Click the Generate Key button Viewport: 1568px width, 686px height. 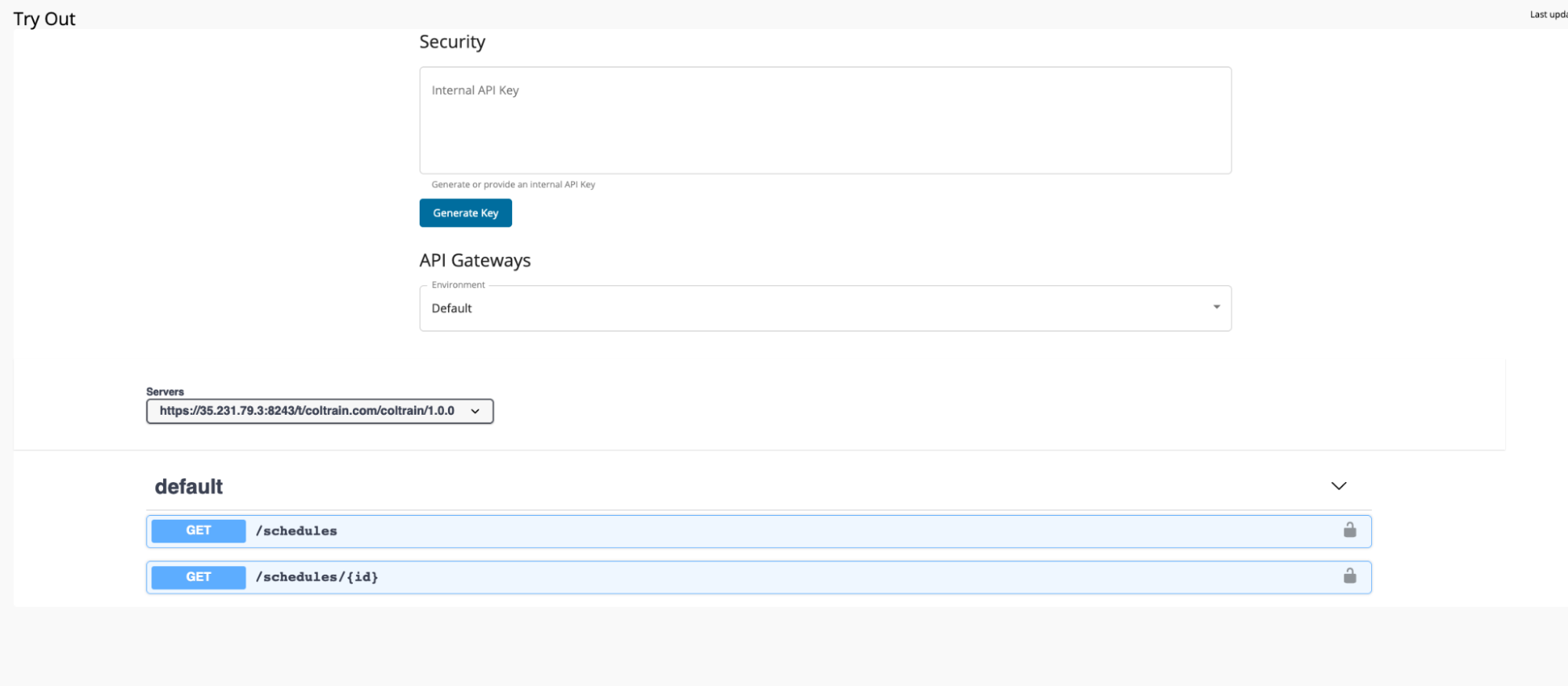tap(465, 213)
